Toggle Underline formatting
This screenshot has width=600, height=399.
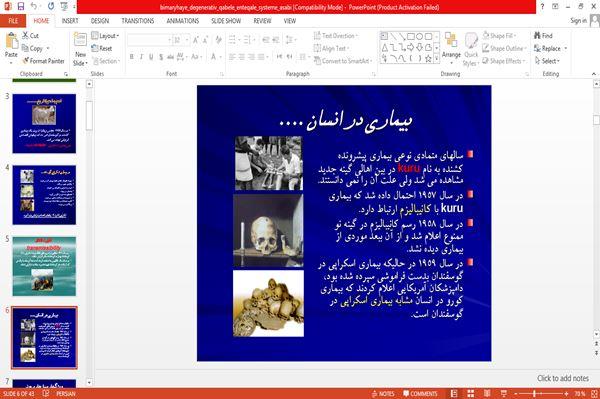pos(151,57)
